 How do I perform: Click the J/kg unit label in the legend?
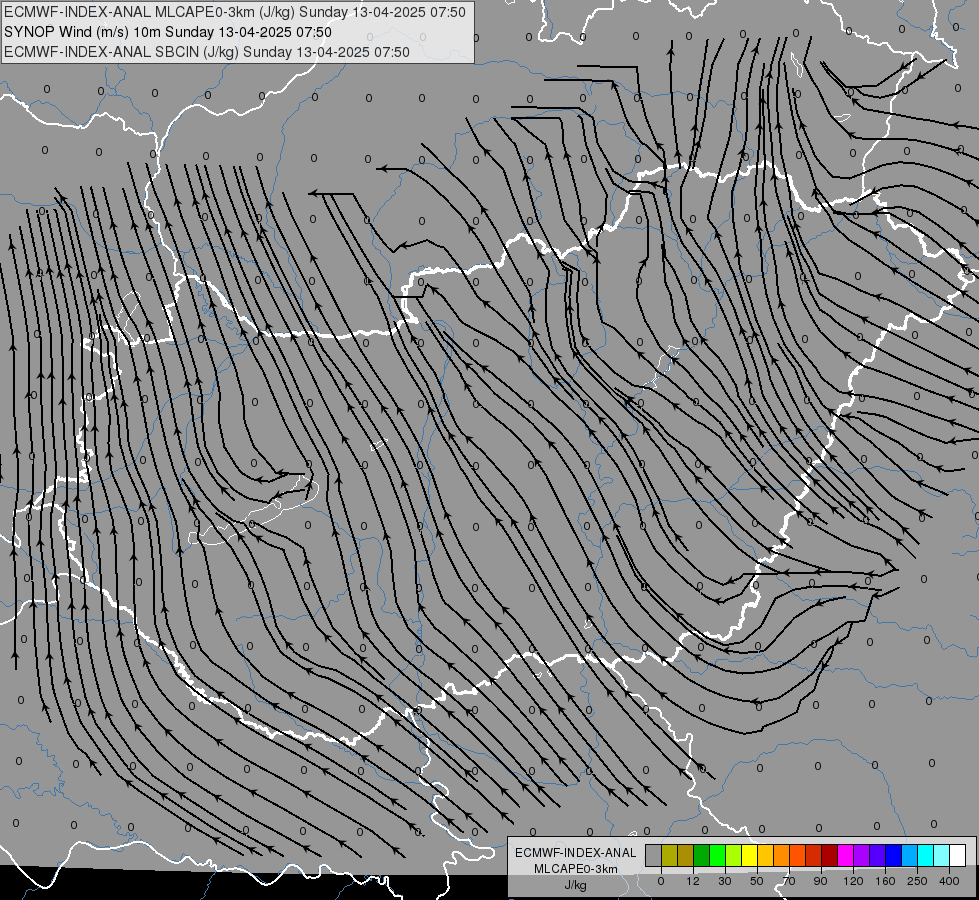tap(575, 884)
